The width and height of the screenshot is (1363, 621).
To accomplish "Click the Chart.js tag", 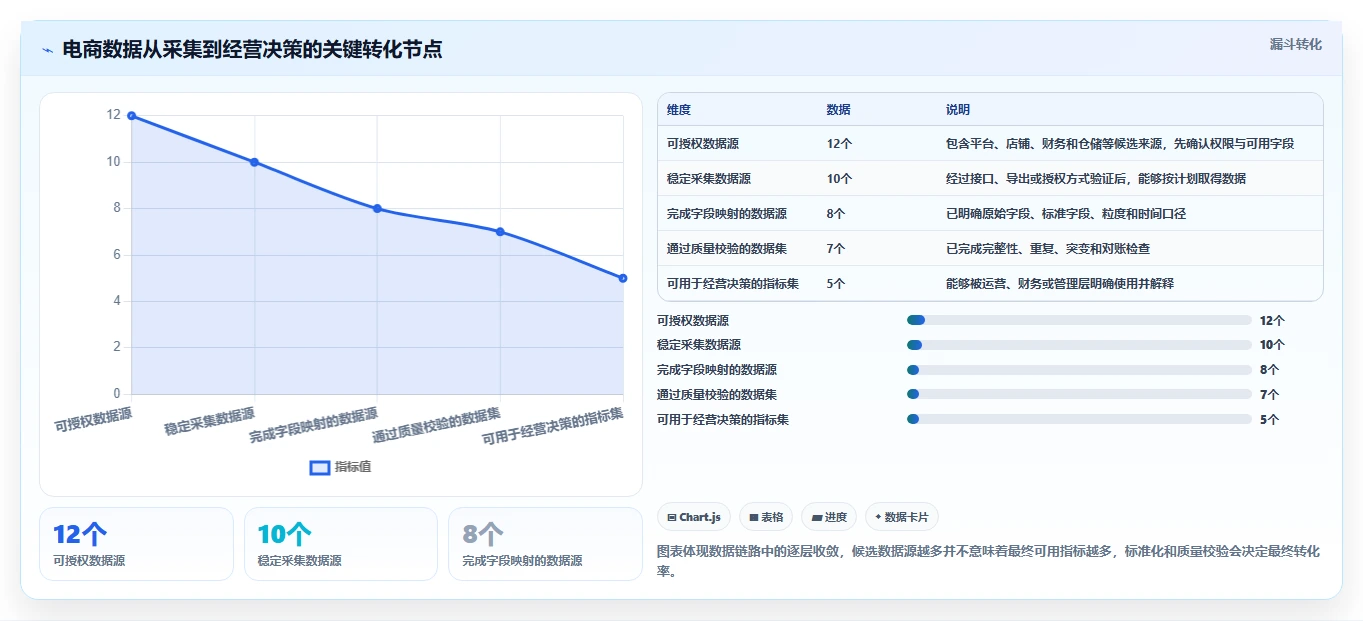I will coord(693,517).
